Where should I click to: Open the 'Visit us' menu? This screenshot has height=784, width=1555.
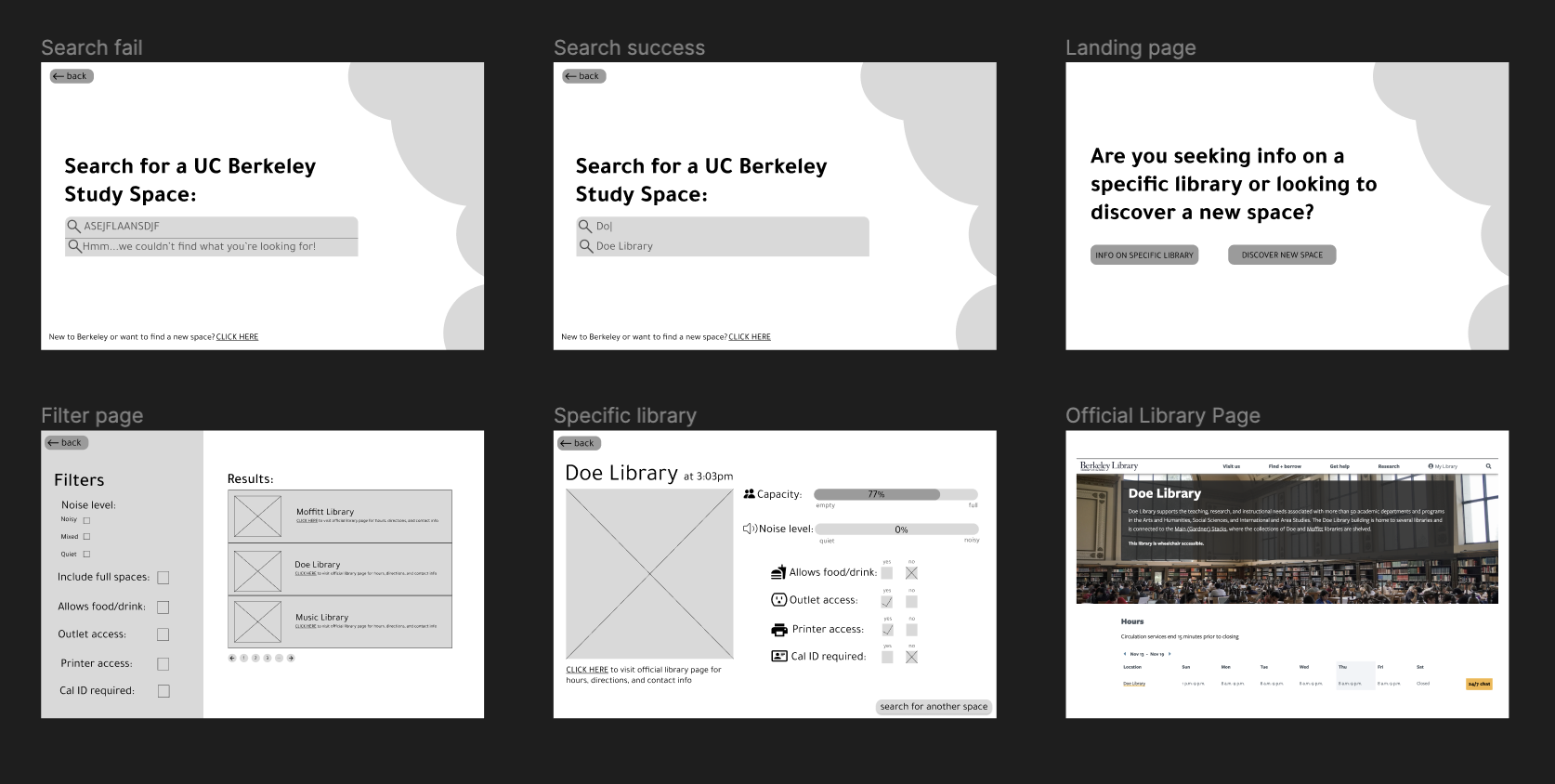click(x=1232, y=466)
